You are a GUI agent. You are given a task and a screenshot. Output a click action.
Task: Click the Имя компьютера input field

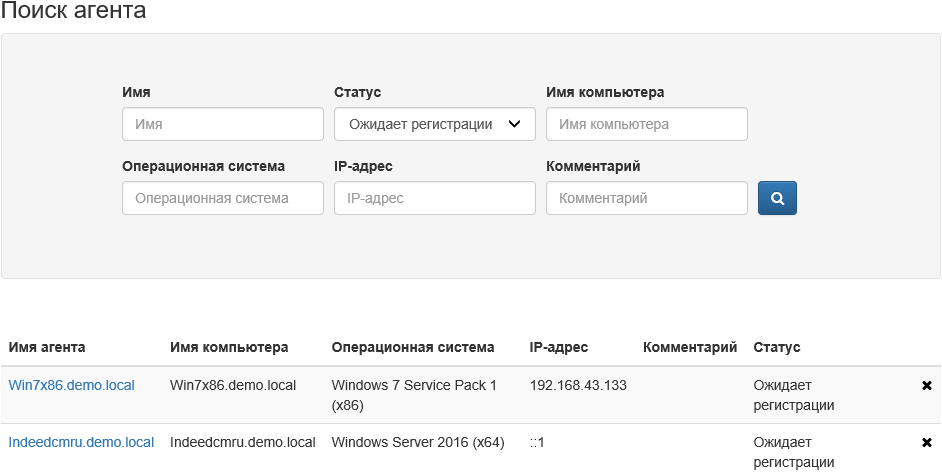coord(647,125)
